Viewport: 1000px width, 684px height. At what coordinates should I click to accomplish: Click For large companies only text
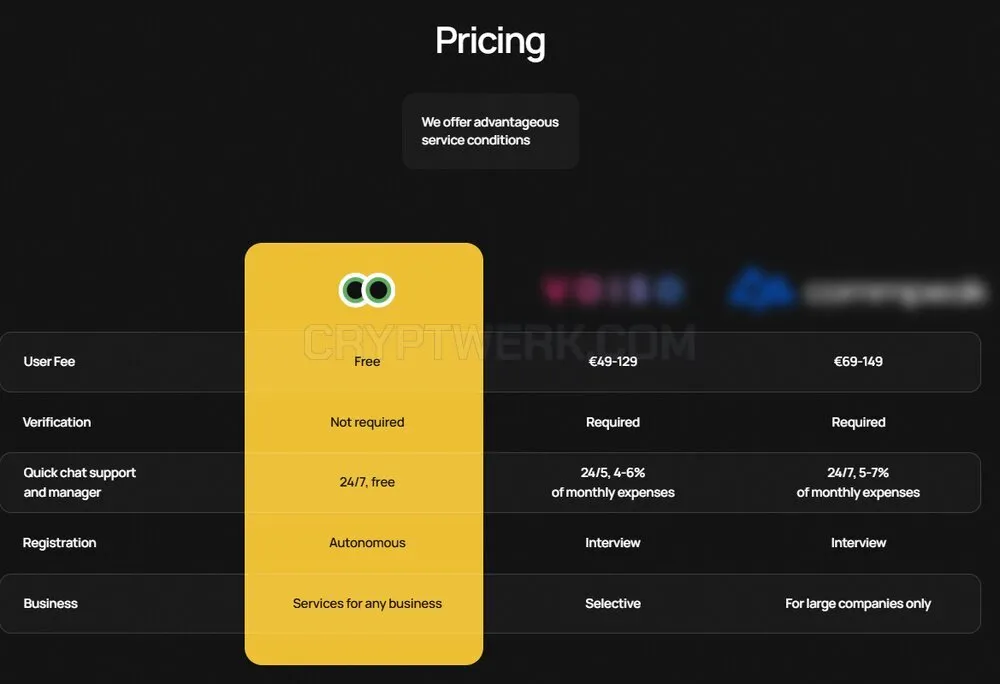coord(858,603)
